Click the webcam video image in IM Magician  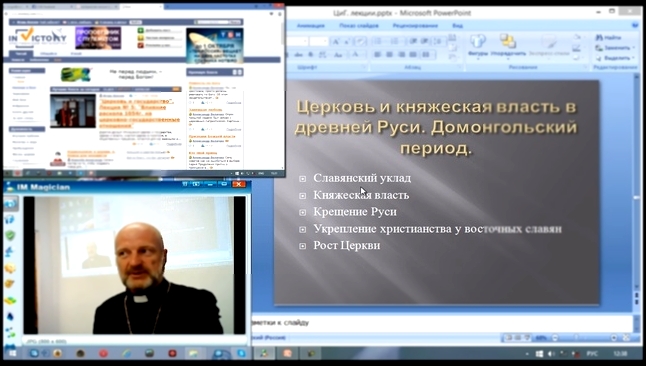pos(134,265)
